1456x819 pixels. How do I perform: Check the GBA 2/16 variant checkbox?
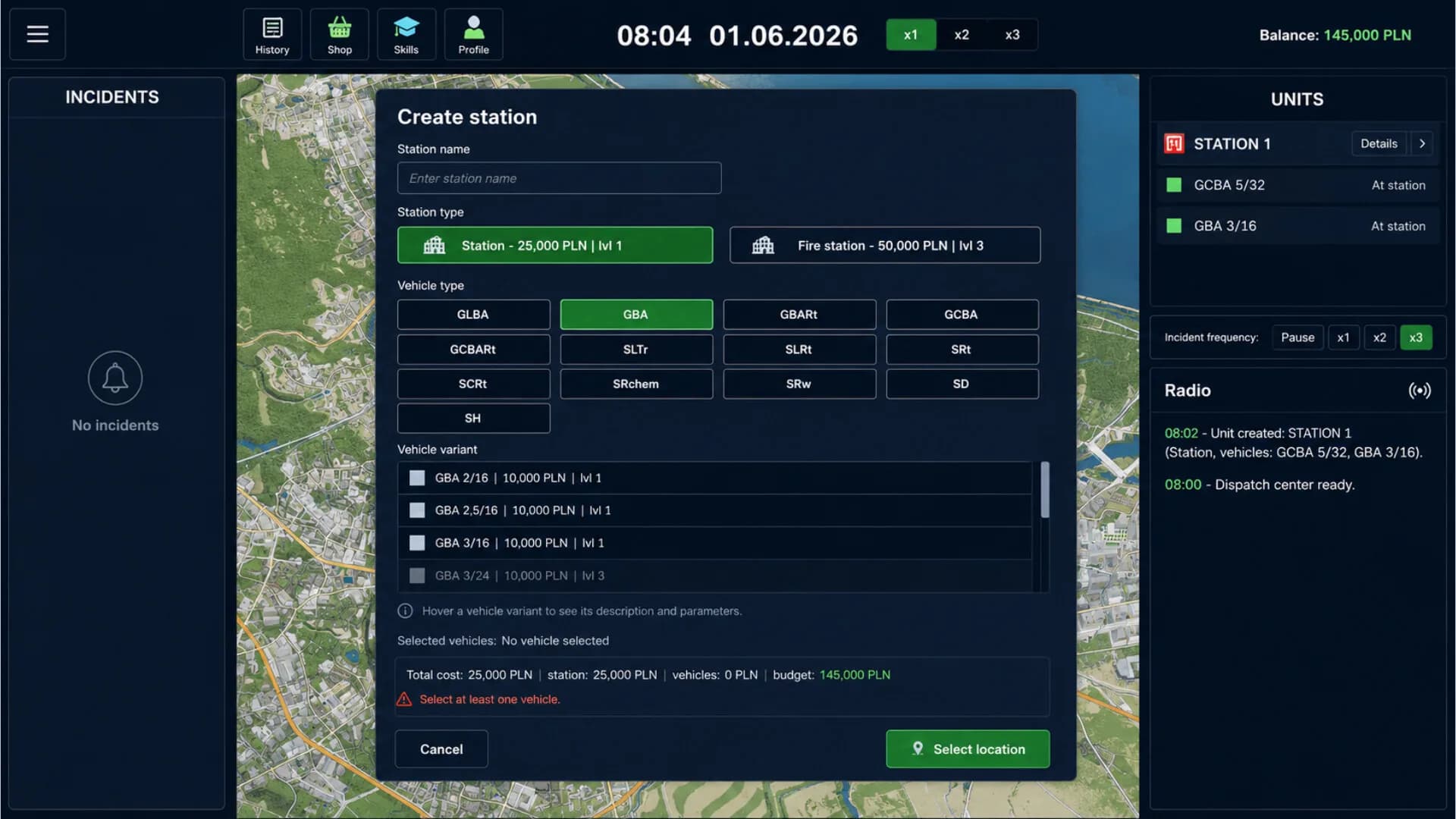pyautogui.click(x=417, y=478)
